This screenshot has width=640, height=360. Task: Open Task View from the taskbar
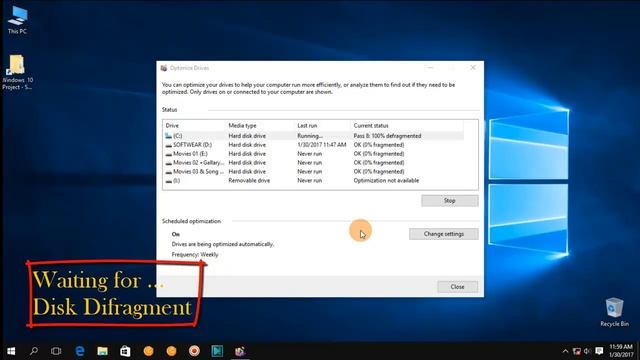click(56, 351)
